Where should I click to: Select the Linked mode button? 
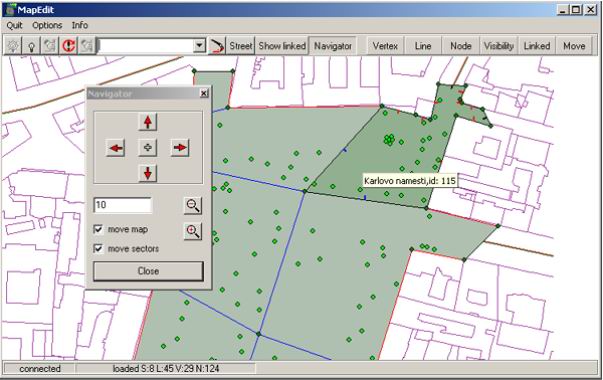pos(536,46)
